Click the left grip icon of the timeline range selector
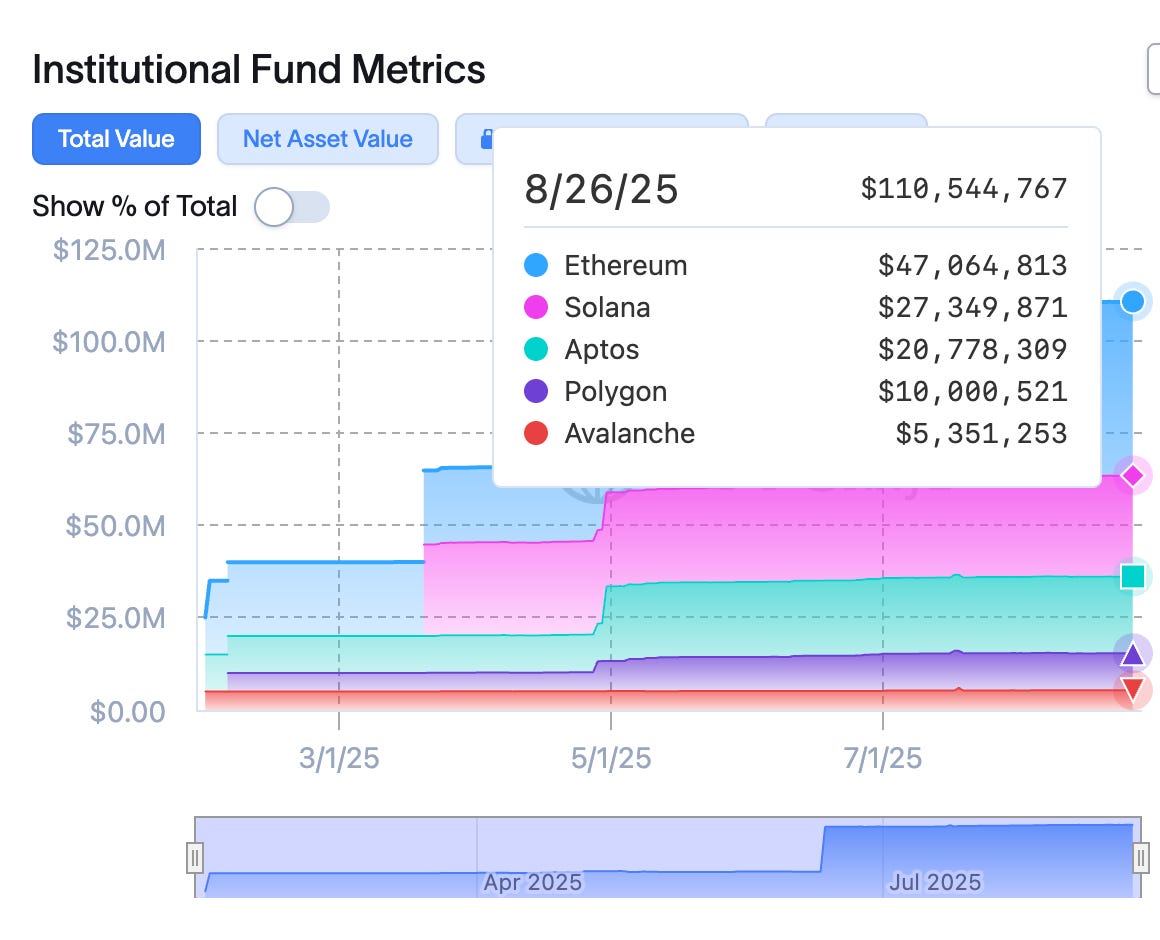The height and width of the screenshot is (940, 1160). click(195, 855)
